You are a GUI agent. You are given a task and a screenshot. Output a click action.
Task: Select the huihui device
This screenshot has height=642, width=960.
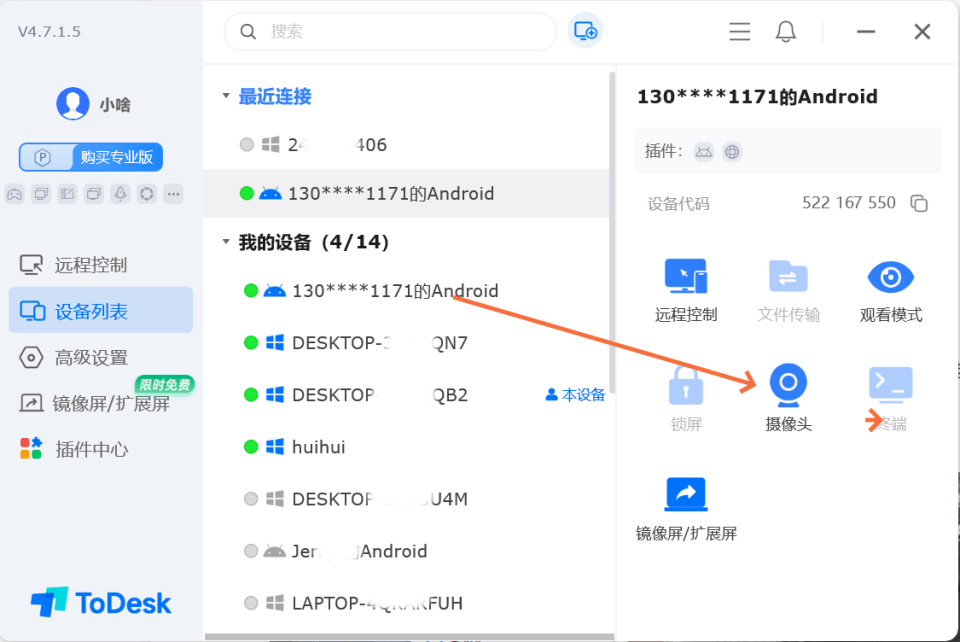click(x=407, y=447)
